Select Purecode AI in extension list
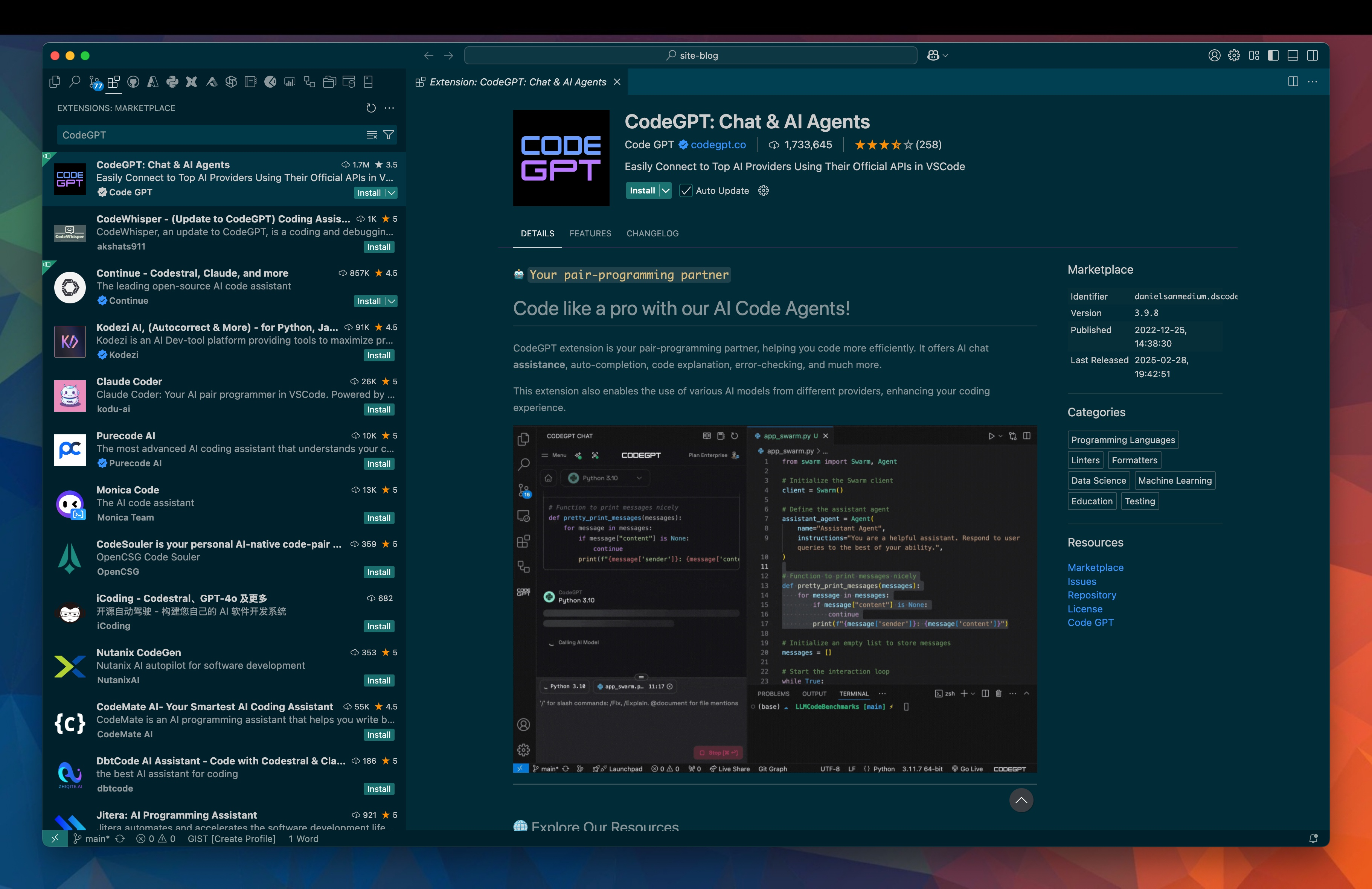The width and height of the screenshot is (1372, 889). (x=224, y=450)
